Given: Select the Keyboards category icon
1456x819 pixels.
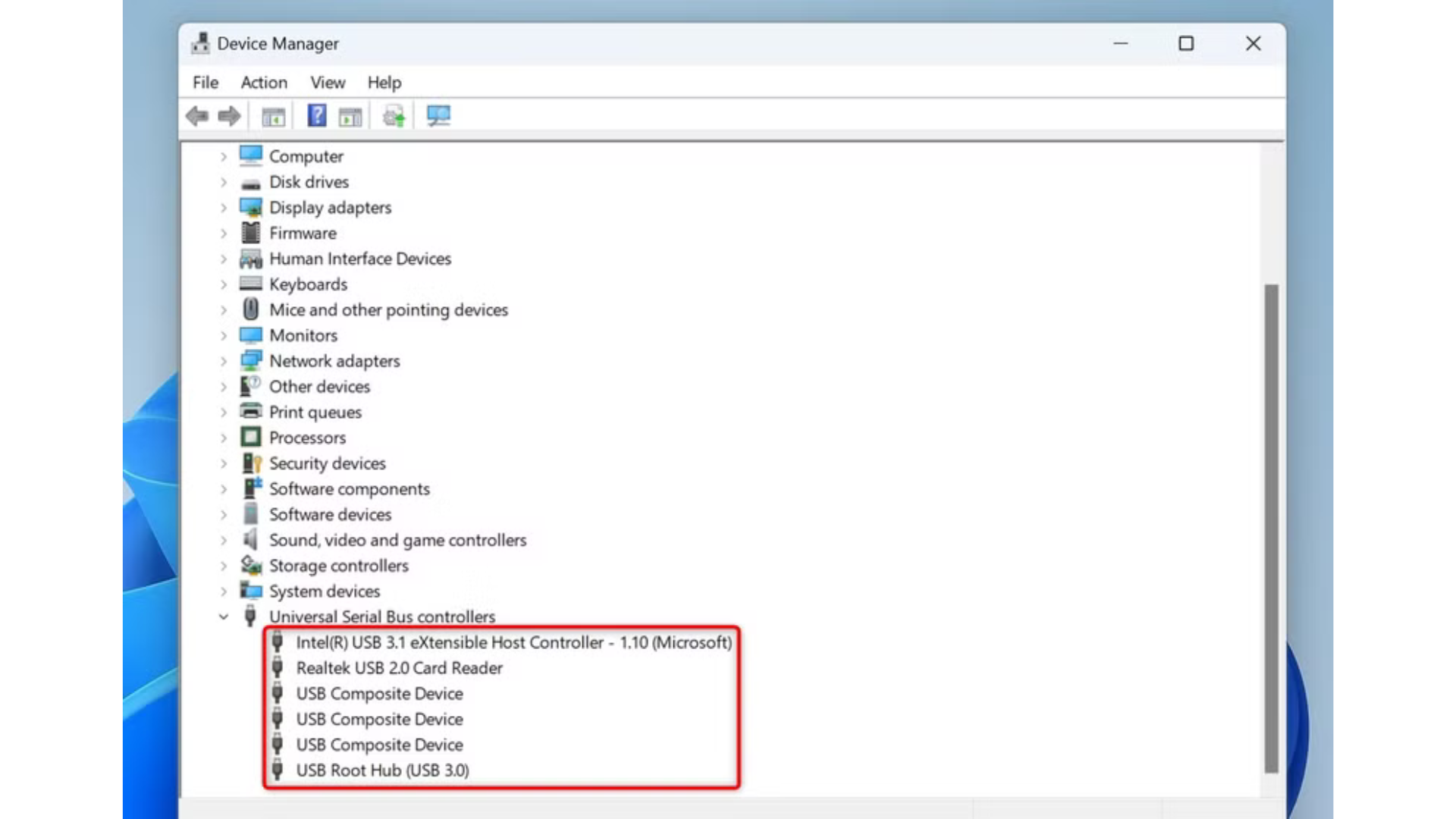Looking at the screenshot, I should pyautogui.click(x=251, y=284).
